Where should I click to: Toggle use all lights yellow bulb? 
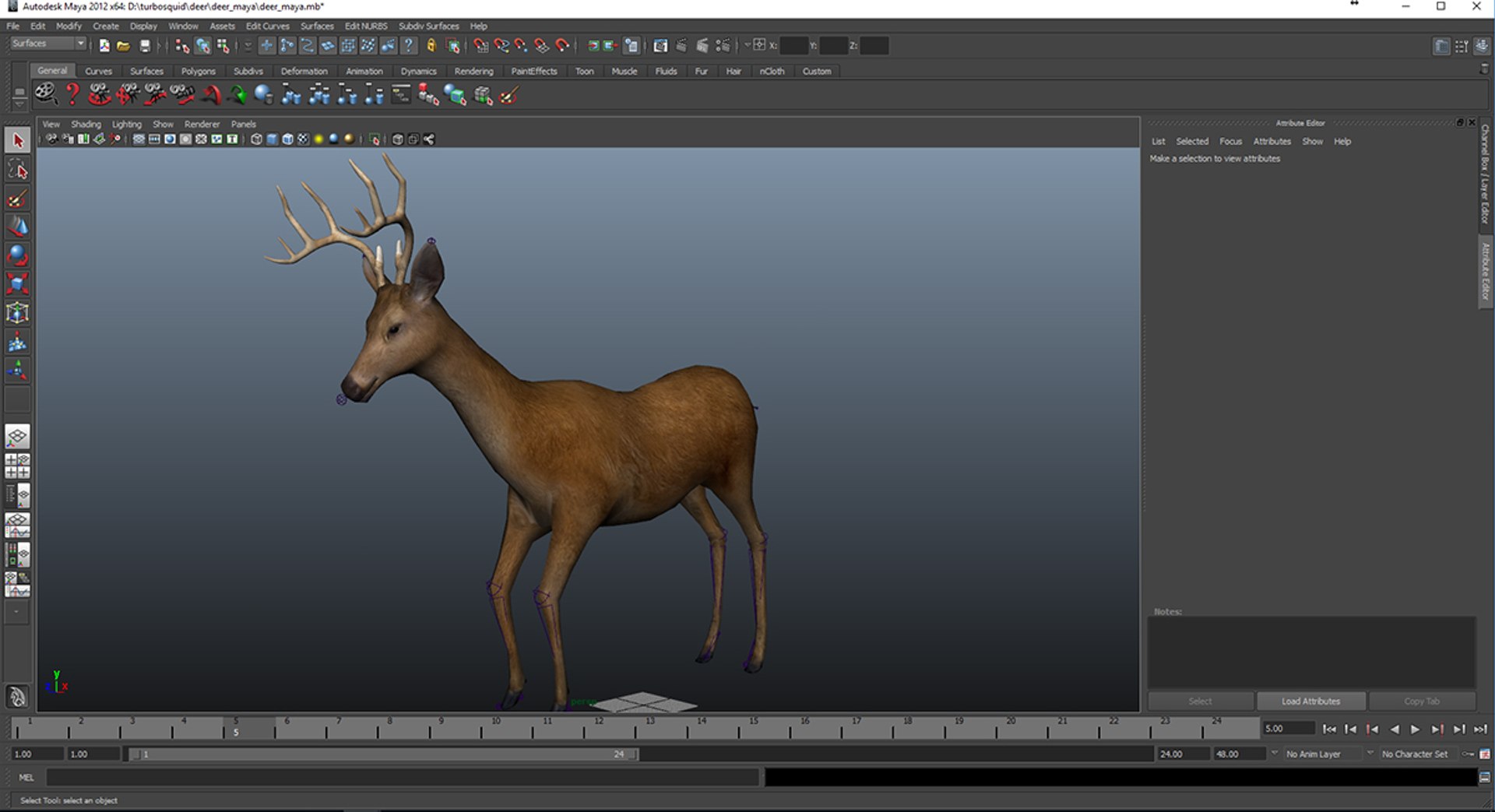318,139
